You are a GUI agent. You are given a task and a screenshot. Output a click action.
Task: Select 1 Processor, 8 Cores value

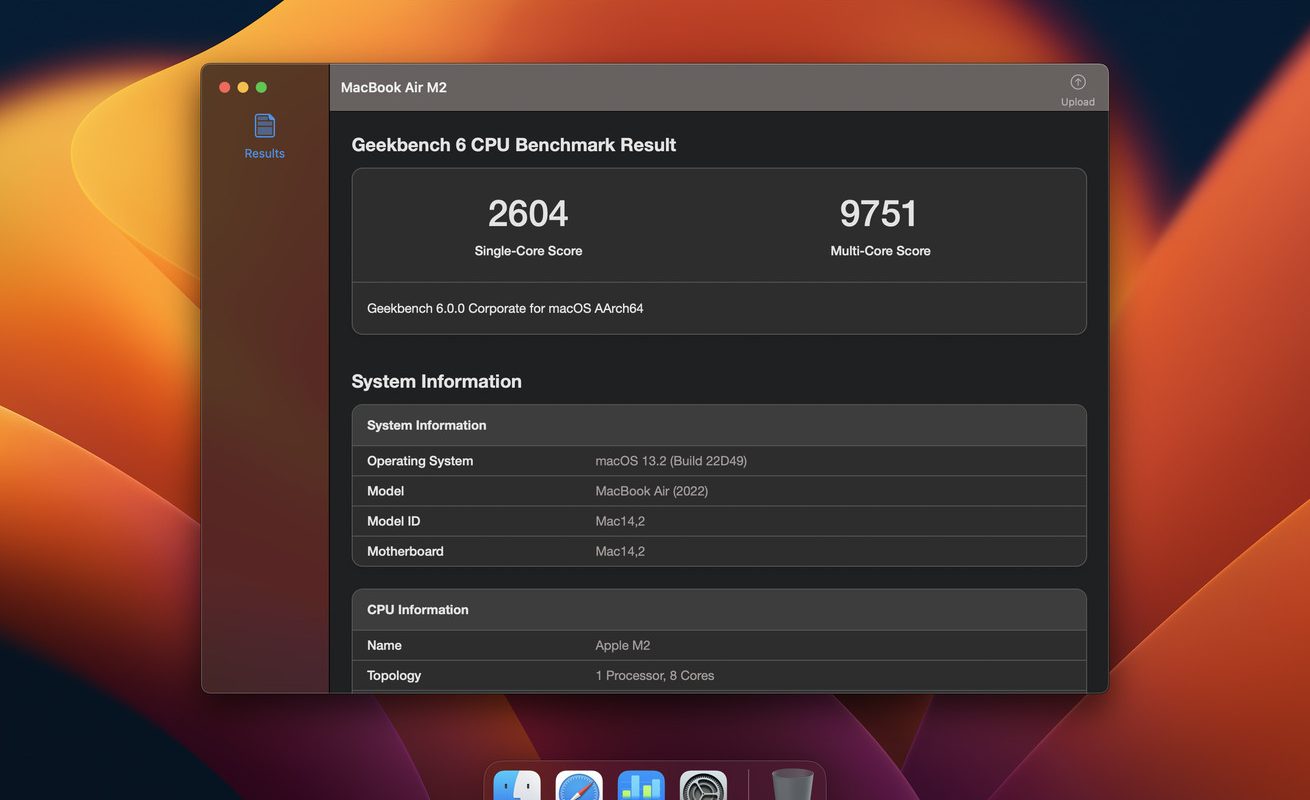pos(655,676)
